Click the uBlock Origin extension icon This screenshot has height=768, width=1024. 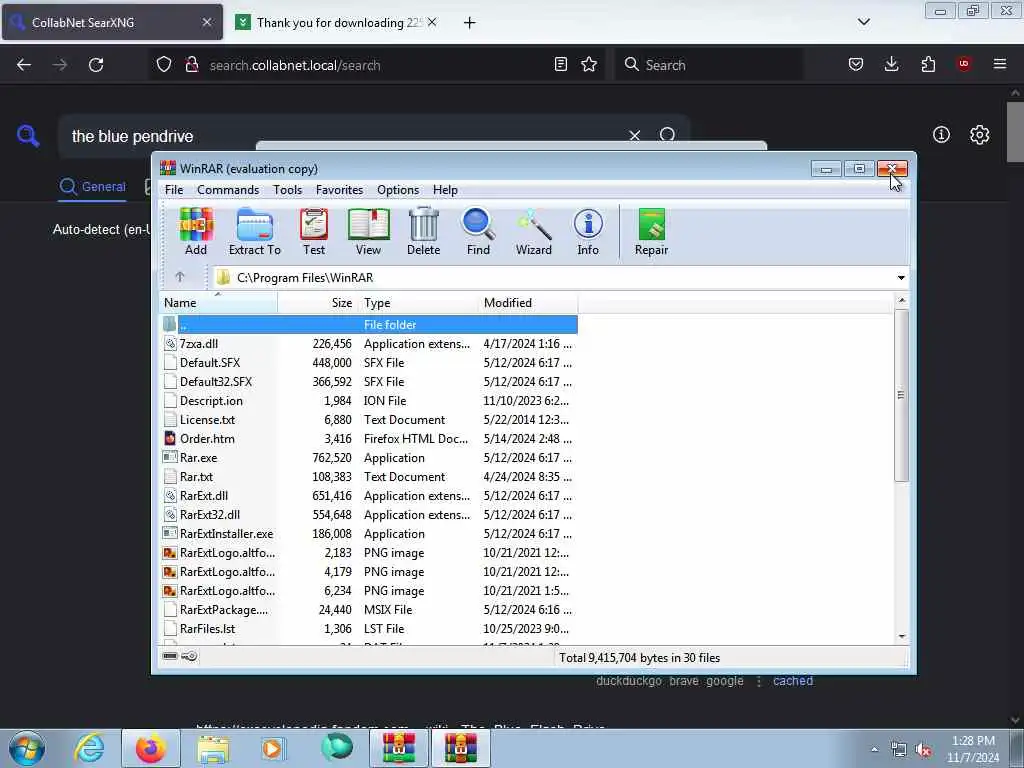pos(964,64)
